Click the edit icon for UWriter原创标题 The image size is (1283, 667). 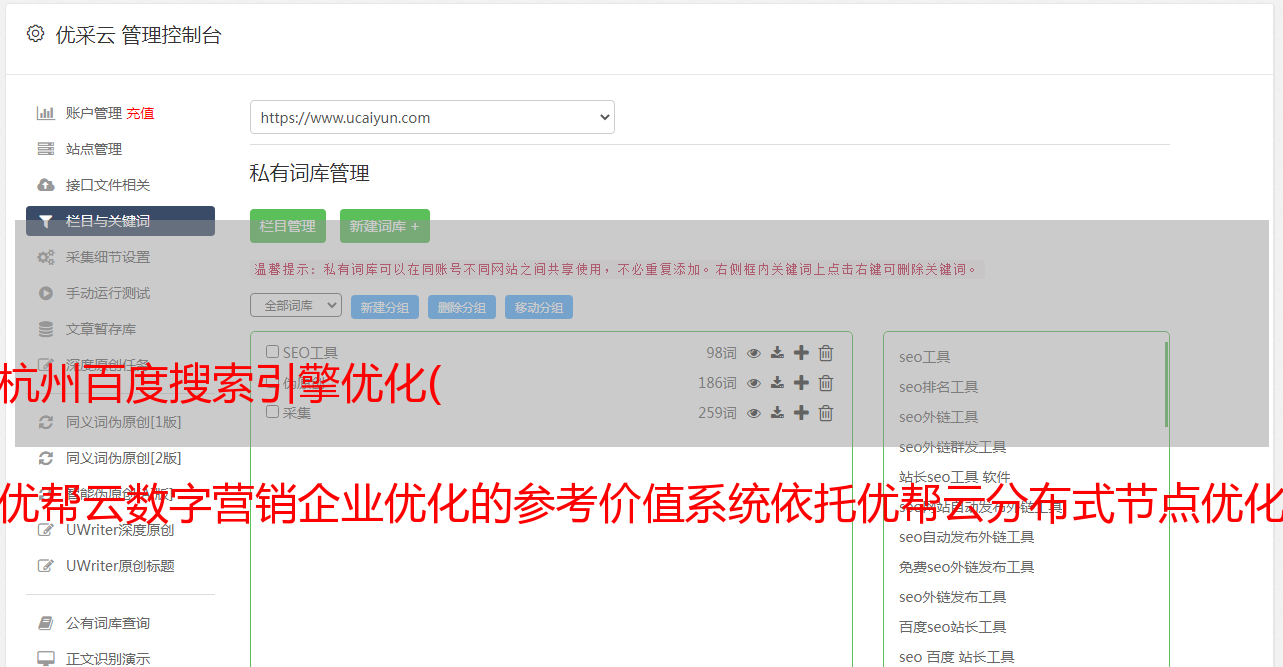pos(46,566)
